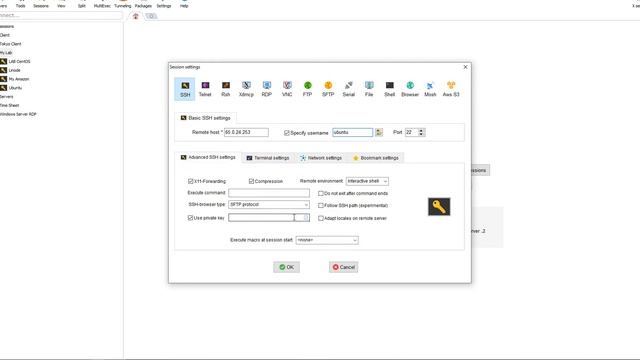Pick the RDP session type
The height and width of the screenshot is (360, 640).
267,89
